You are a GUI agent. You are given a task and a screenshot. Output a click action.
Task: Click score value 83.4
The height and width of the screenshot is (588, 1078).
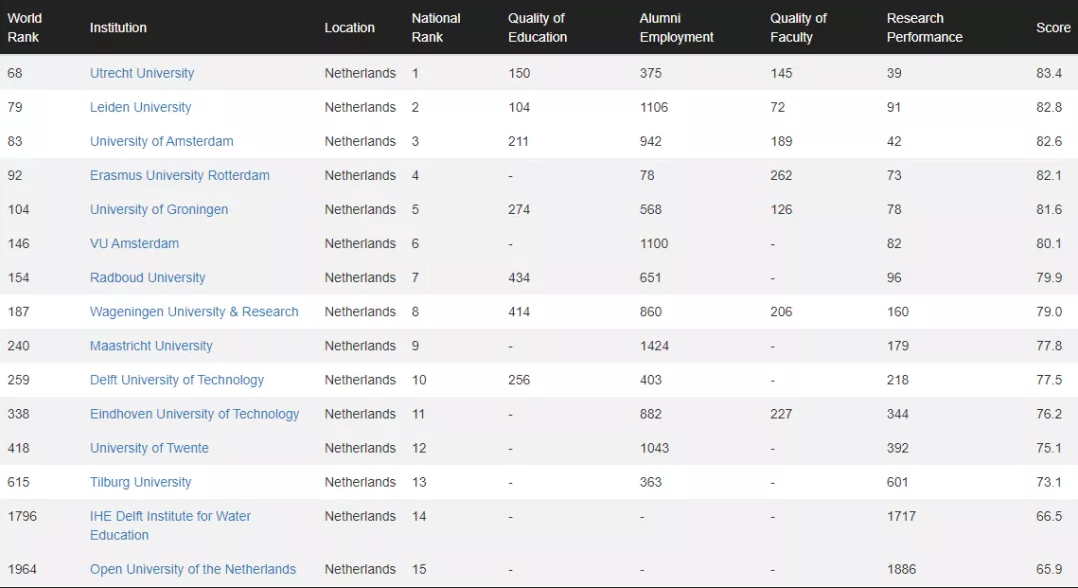coord(1049,73)
